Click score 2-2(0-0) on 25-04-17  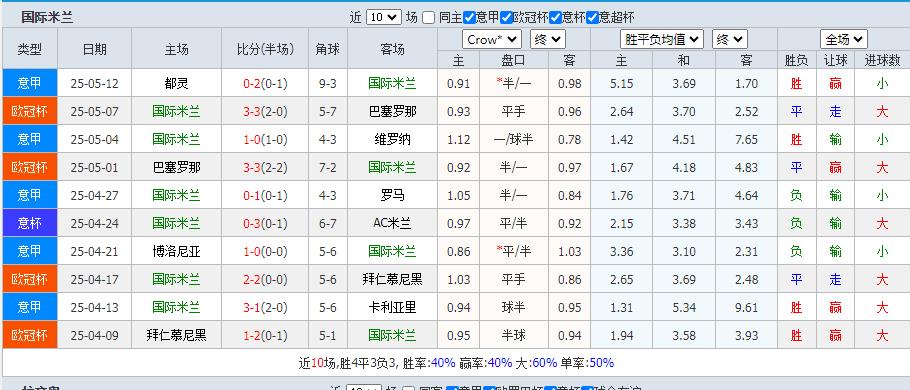(x=265, y=279)
